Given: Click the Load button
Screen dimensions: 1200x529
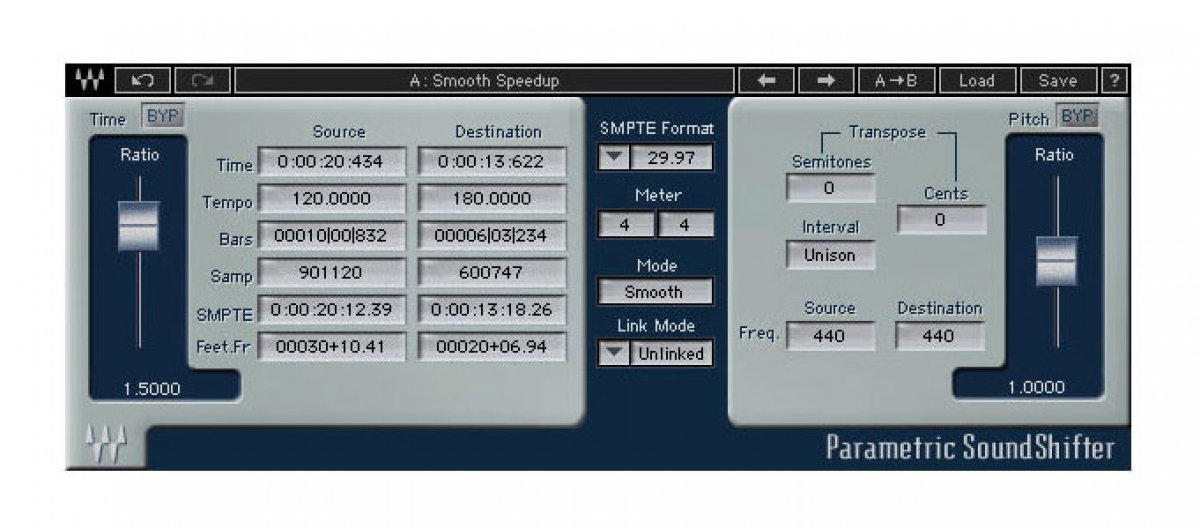Looking at the screenshot, I should point(976,80).
